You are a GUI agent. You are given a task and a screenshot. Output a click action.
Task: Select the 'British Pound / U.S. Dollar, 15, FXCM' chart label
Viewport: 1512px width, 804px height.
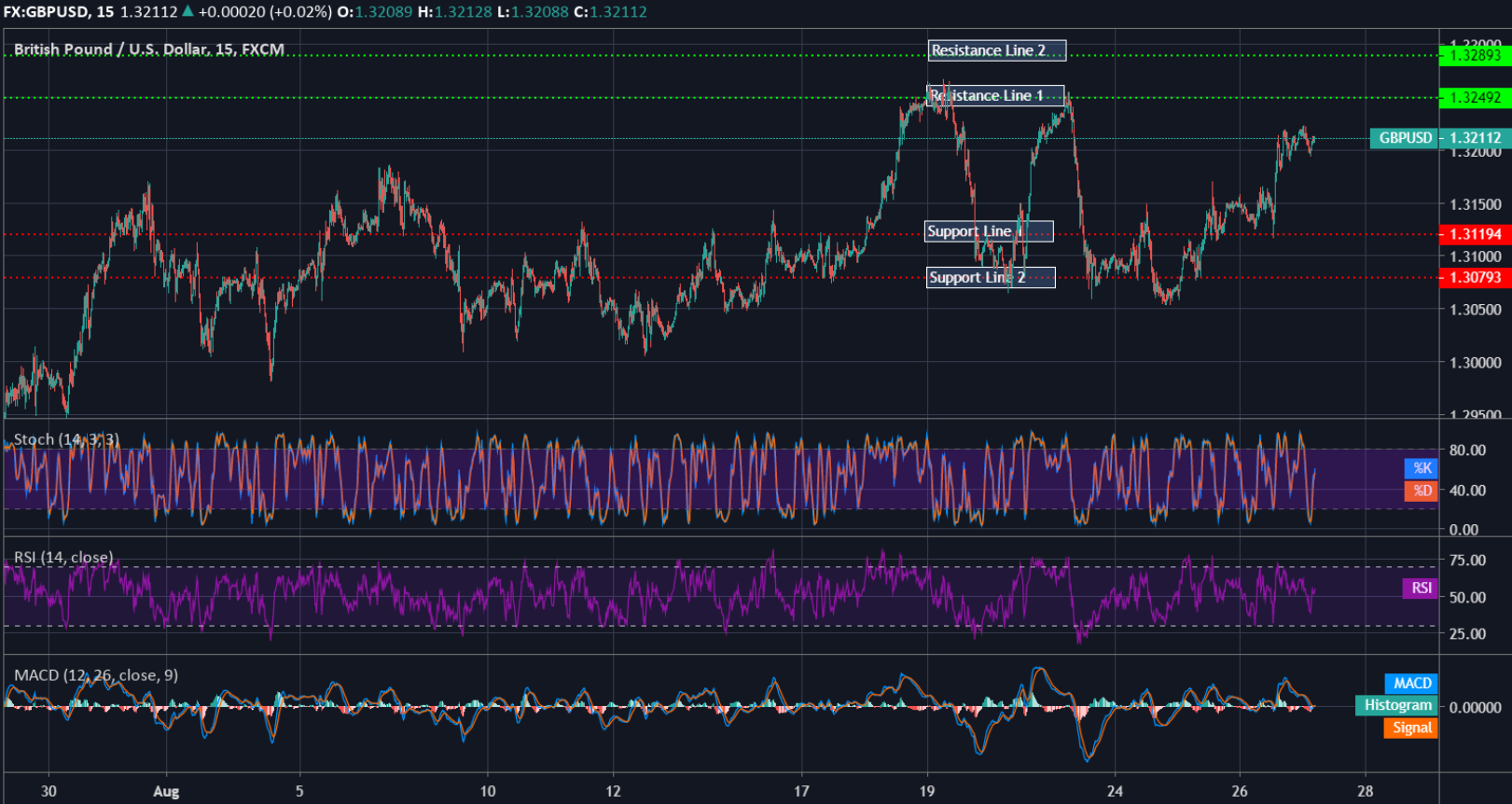[x=149, y=49]
